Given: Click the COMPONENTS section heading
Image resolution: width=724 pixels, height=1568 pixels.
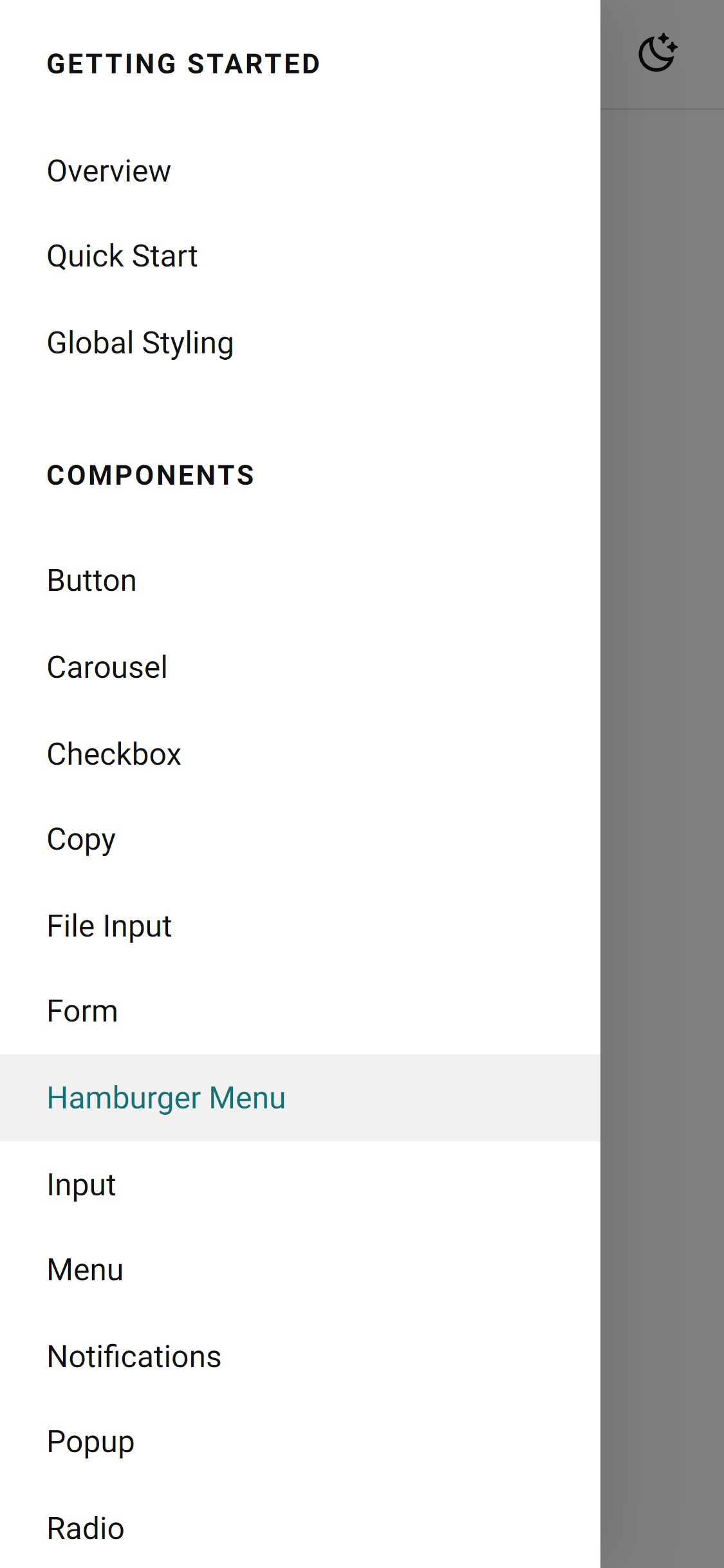Looking at the screenshot, I should 151,475.
